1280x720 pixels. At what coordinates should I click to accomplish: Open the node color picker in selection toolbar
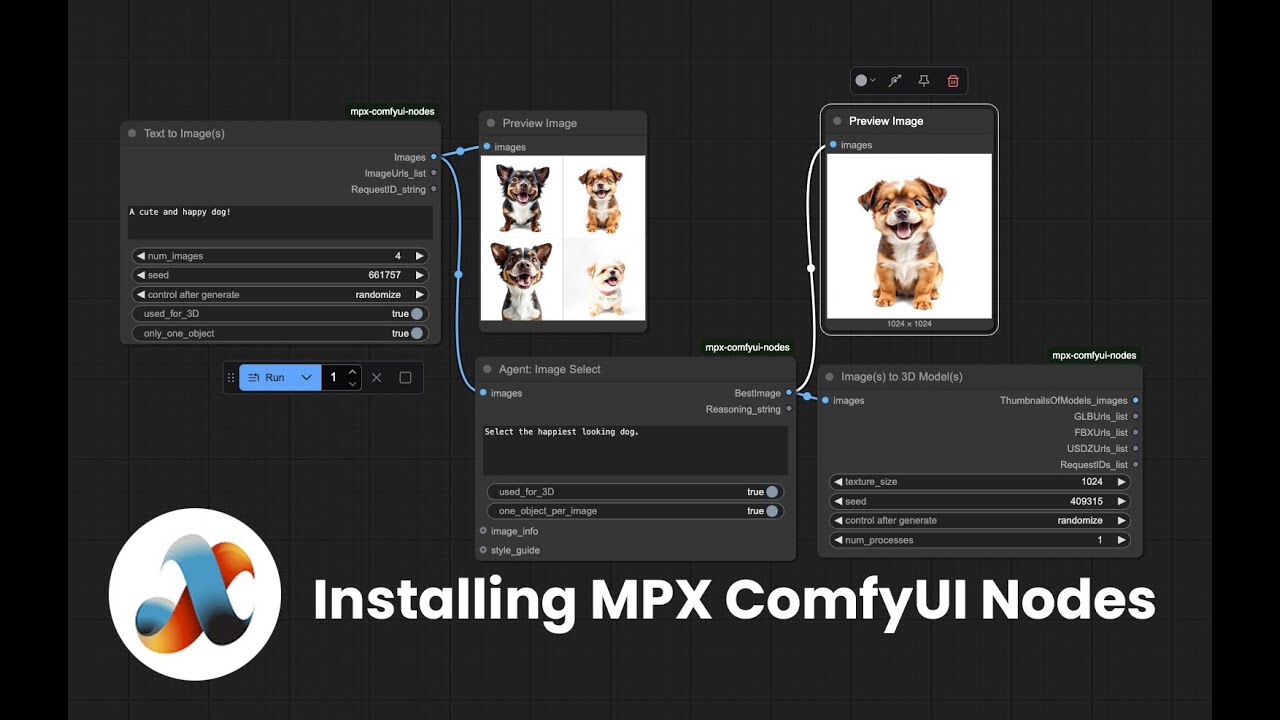click(x=865, y=81)
